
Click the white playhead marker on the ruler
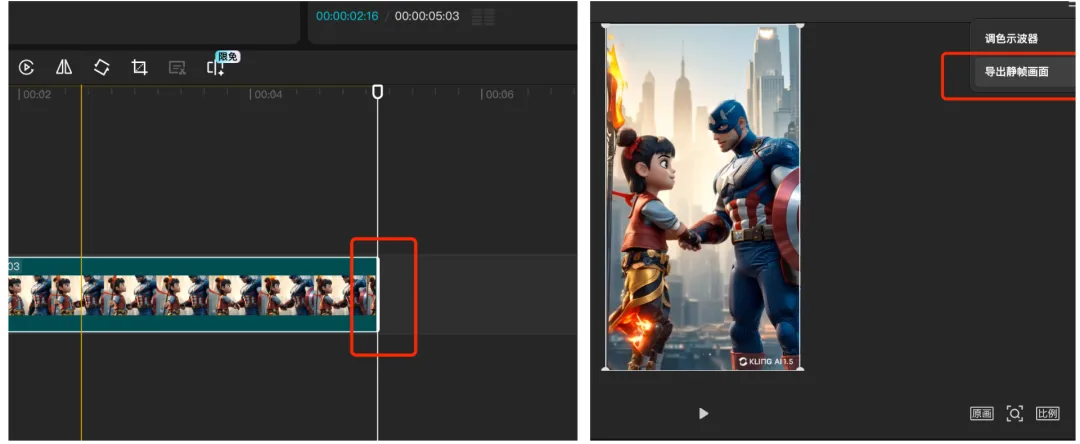click(x=377, y=92)
